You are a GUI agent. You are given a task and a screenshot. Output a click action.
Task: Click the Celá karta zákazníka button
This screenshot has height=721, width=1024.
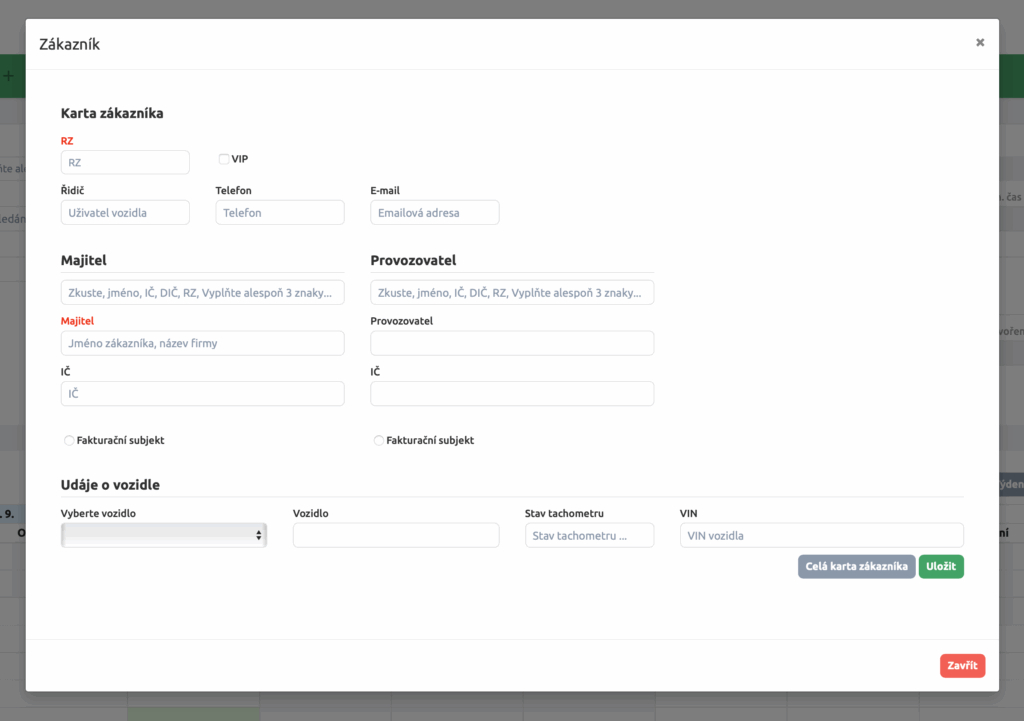tap(856, 567)
